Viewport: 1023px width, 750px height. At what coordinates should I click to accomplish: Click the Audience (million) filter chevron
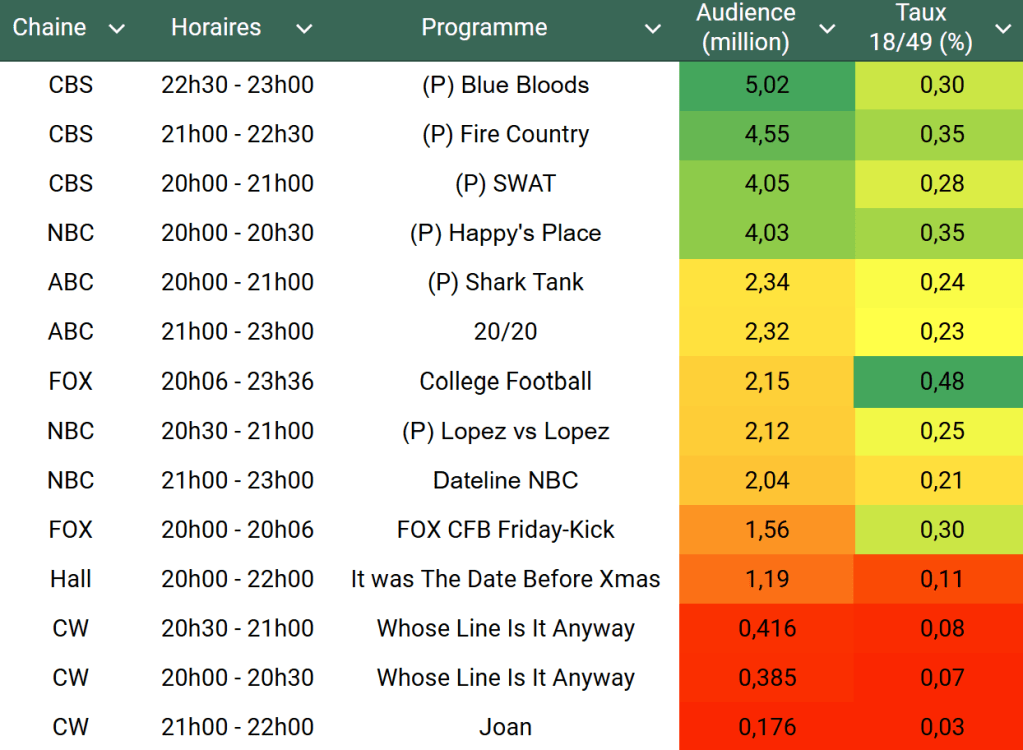pyautogui.click(x=827, y=29)
